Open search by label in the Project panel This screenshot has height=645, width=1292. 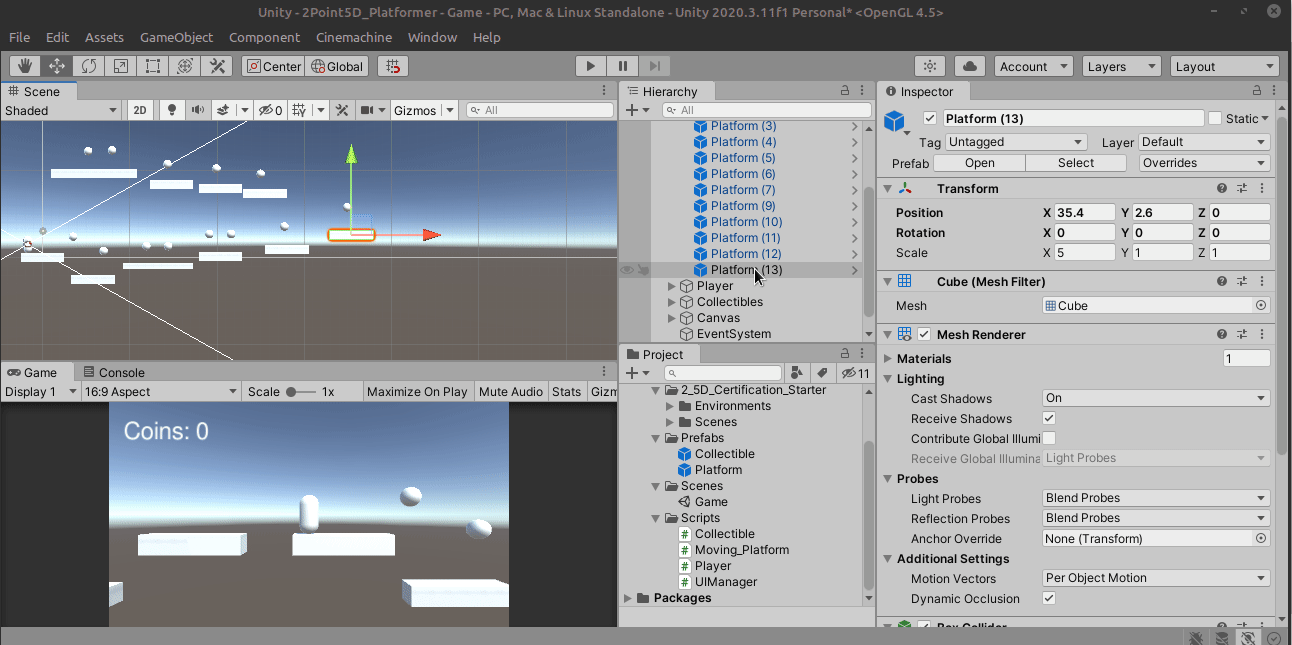pos(823,373)
